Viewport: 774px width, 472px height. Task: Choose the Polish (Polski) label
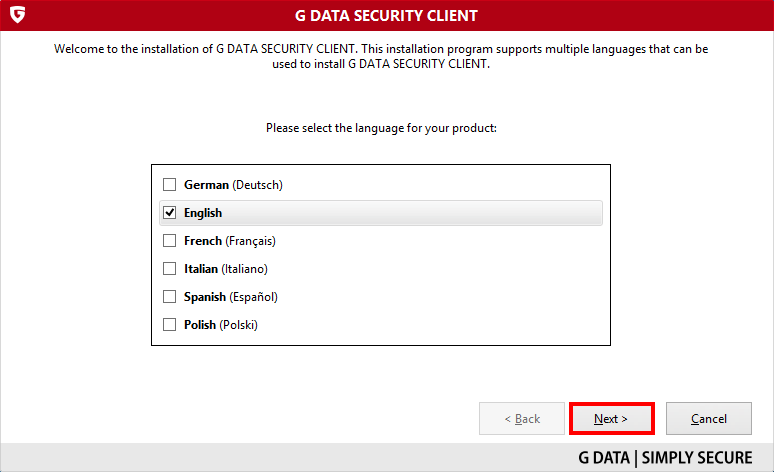(x=221, y=325)
